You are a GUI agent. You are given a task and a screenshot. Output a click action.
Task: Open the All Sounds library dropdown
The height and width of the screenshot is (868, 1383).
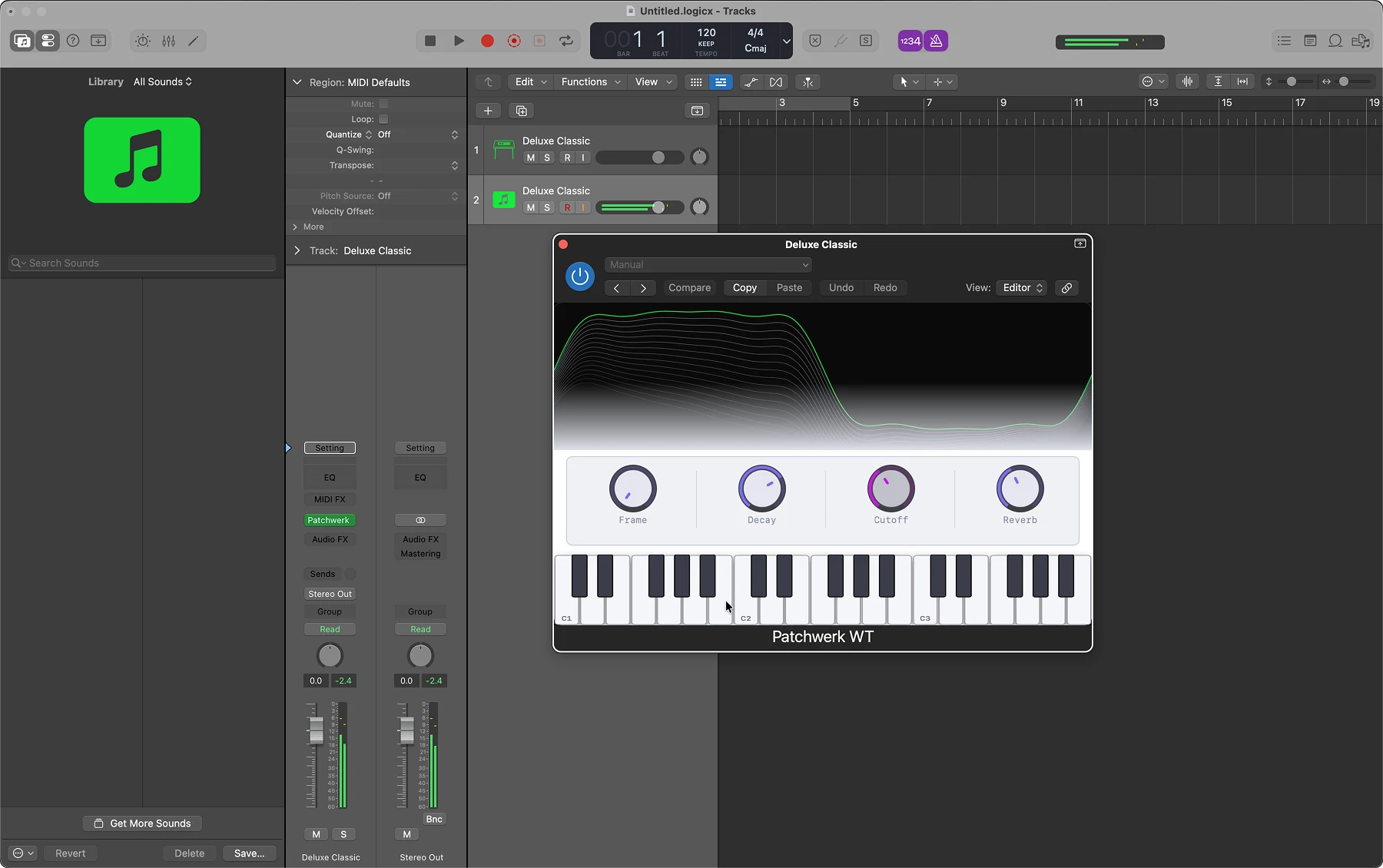[x=163, y=81]
